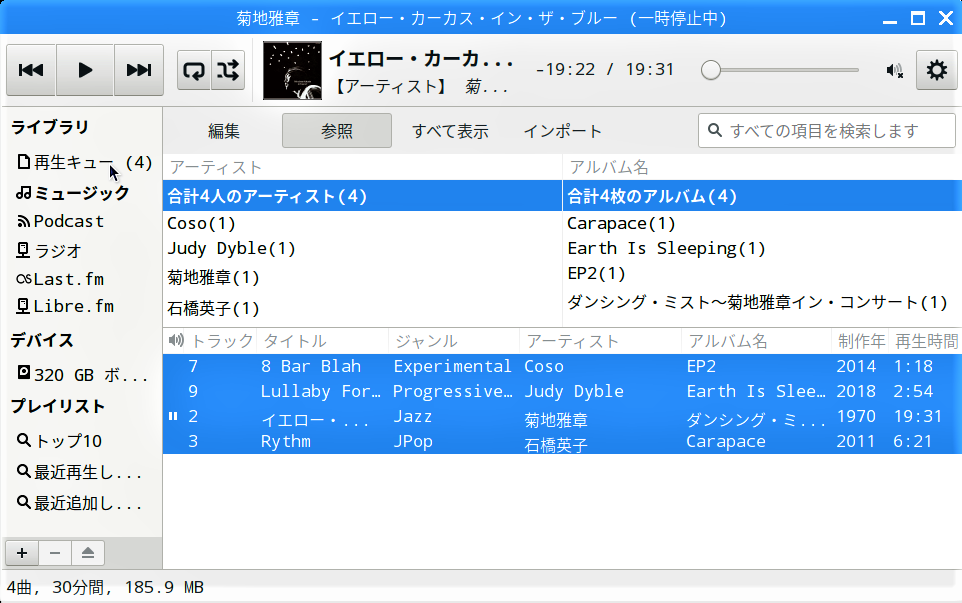This screenshot has height=603, width=962.
Task: Click the playback position slider
Action: (x=784, y=70)
